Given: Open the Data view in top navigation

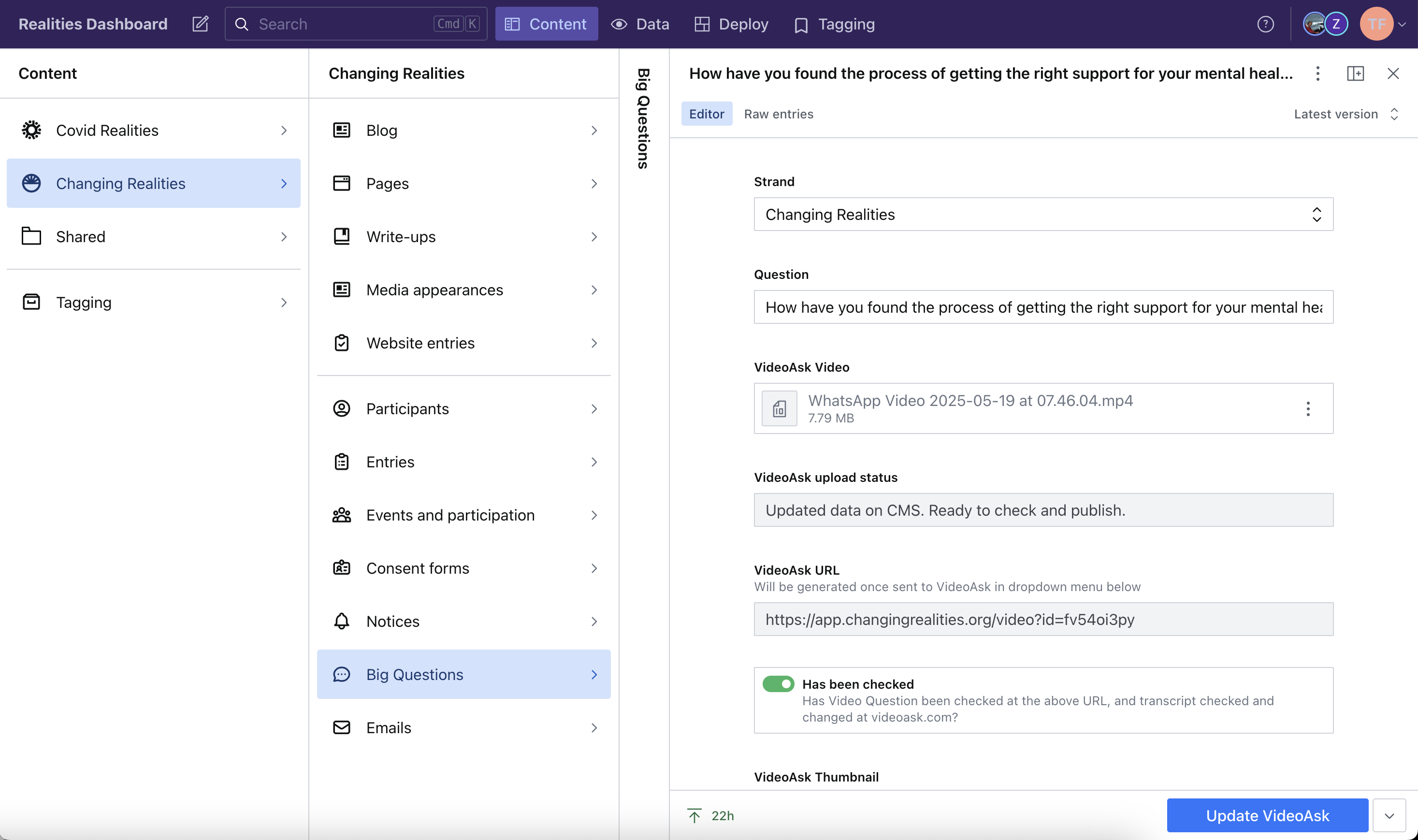Looking at the screenshot, I should click(640, 24).
